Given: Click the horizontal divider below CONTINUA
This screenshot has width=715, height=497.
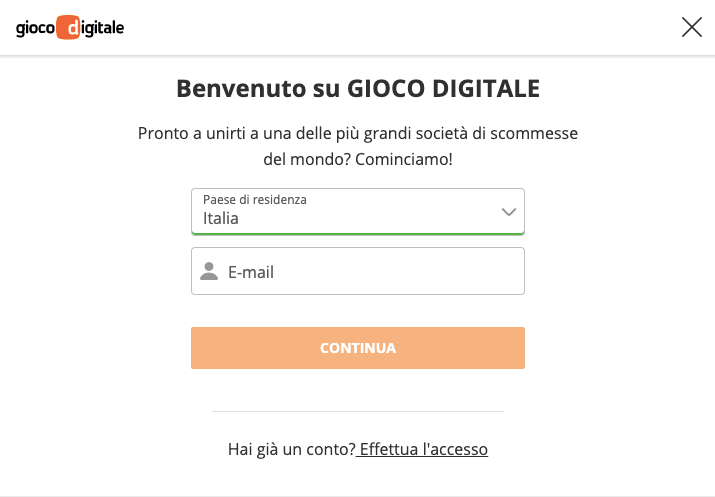Looking at the screenshot, I should pyautogui.click(x=358, y=411).
